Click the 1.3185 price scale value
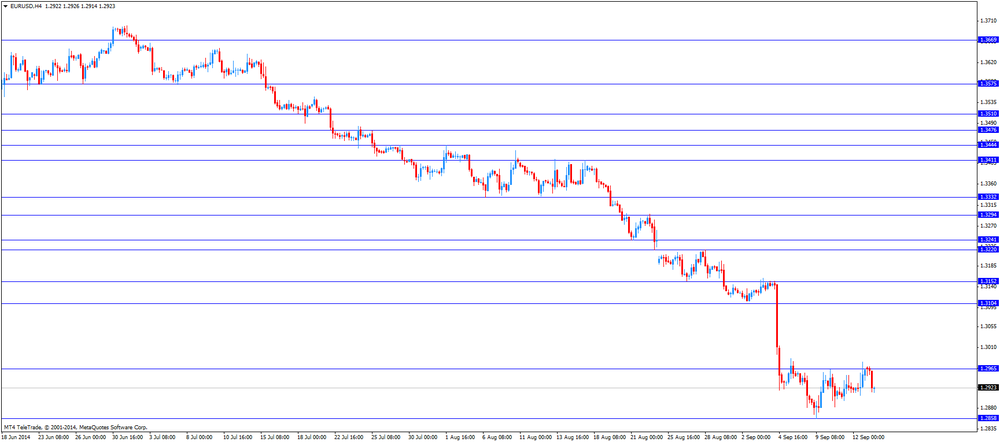 [988, 265]
